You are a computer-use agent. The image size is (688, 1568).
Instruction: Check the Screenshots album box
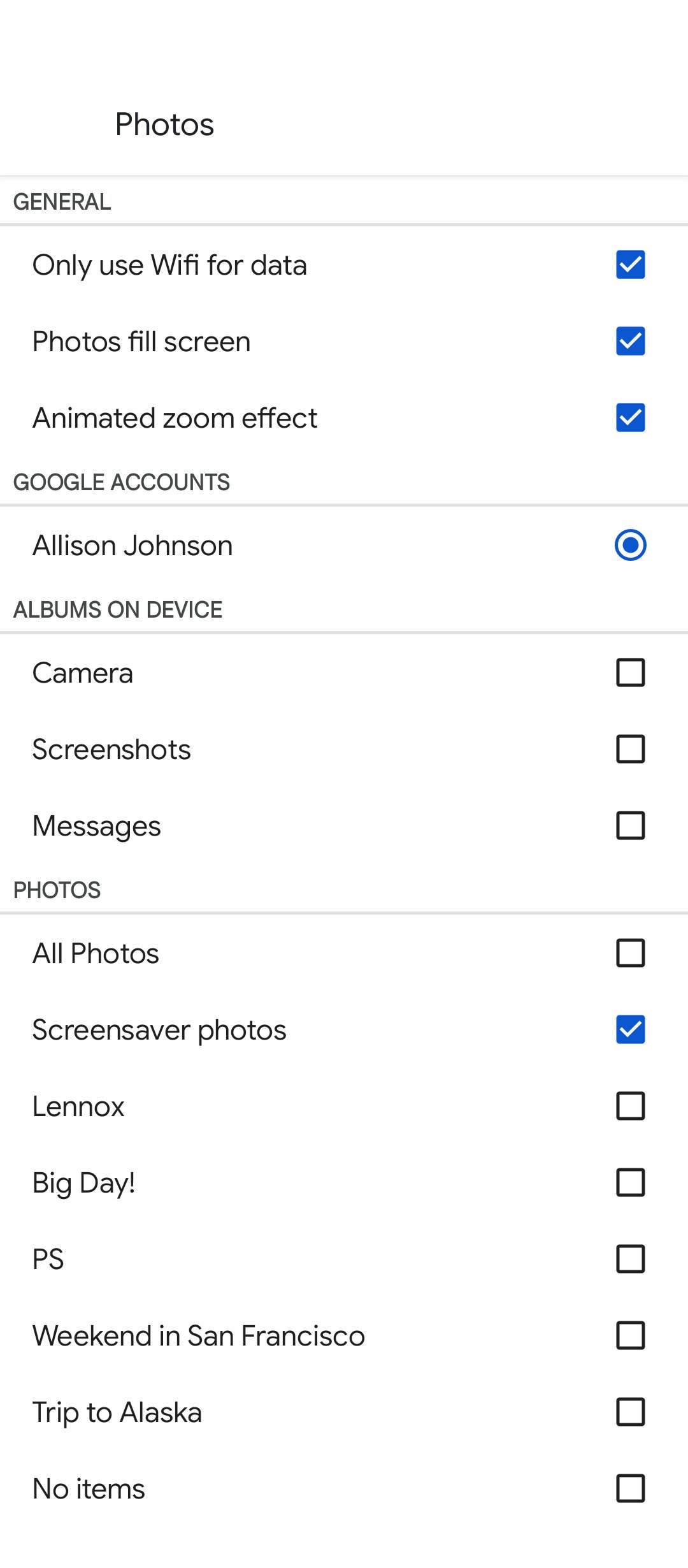(x=630, y=749)
